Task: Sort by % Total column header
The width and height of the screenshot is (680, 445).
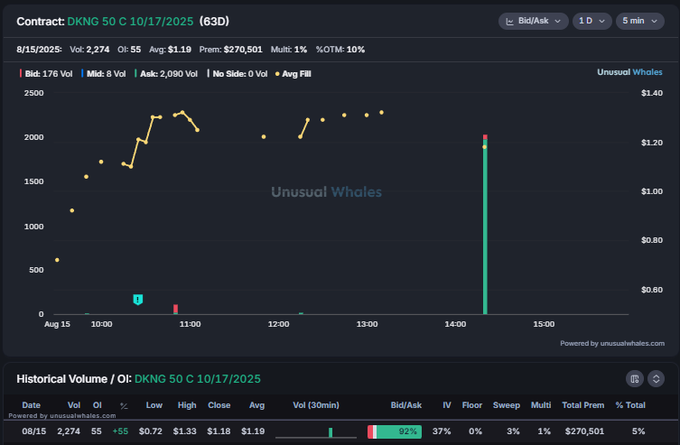Action: 630,405
